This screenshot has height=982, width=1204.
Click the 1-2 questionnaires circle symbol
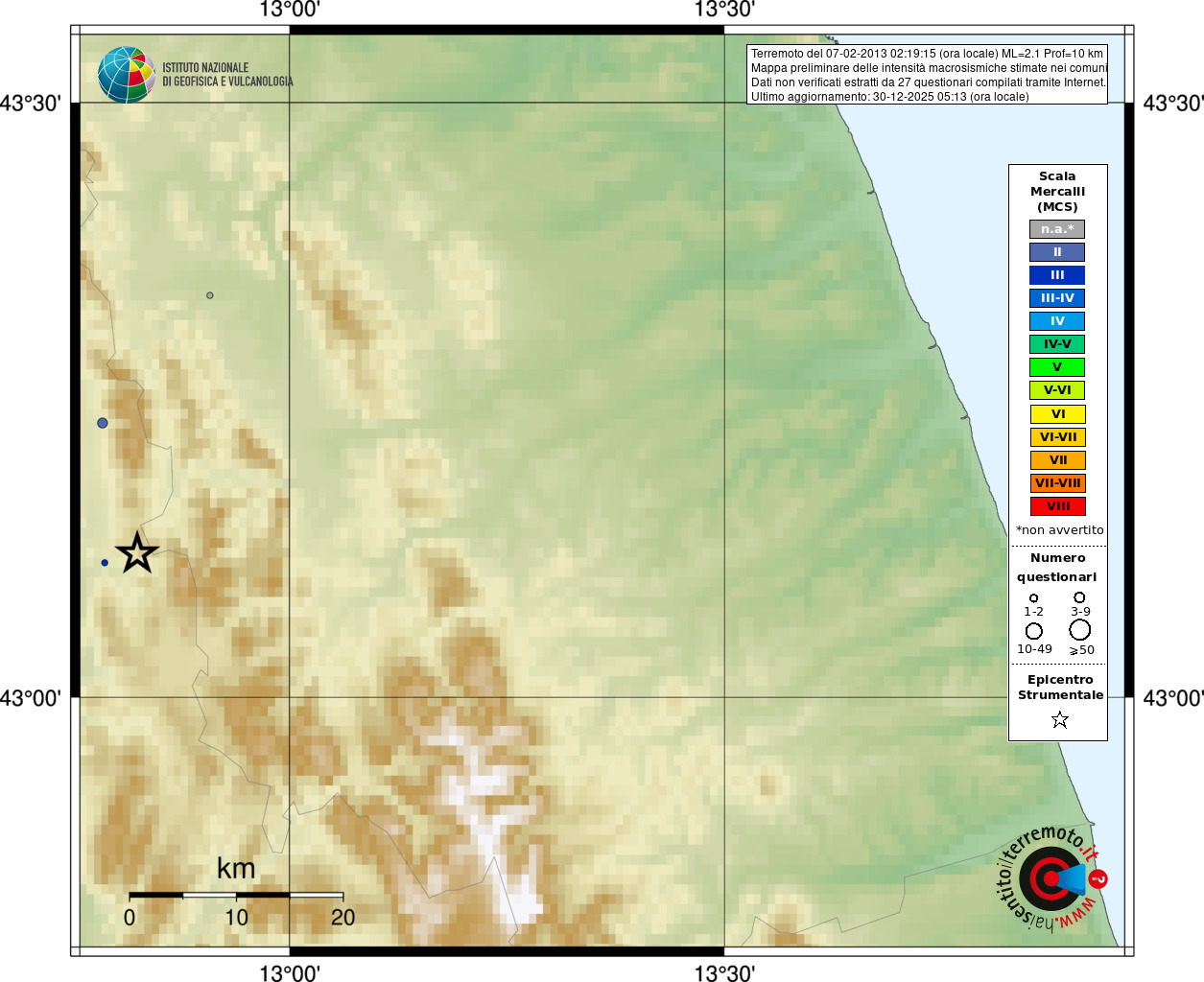(x=1033, y=598)
